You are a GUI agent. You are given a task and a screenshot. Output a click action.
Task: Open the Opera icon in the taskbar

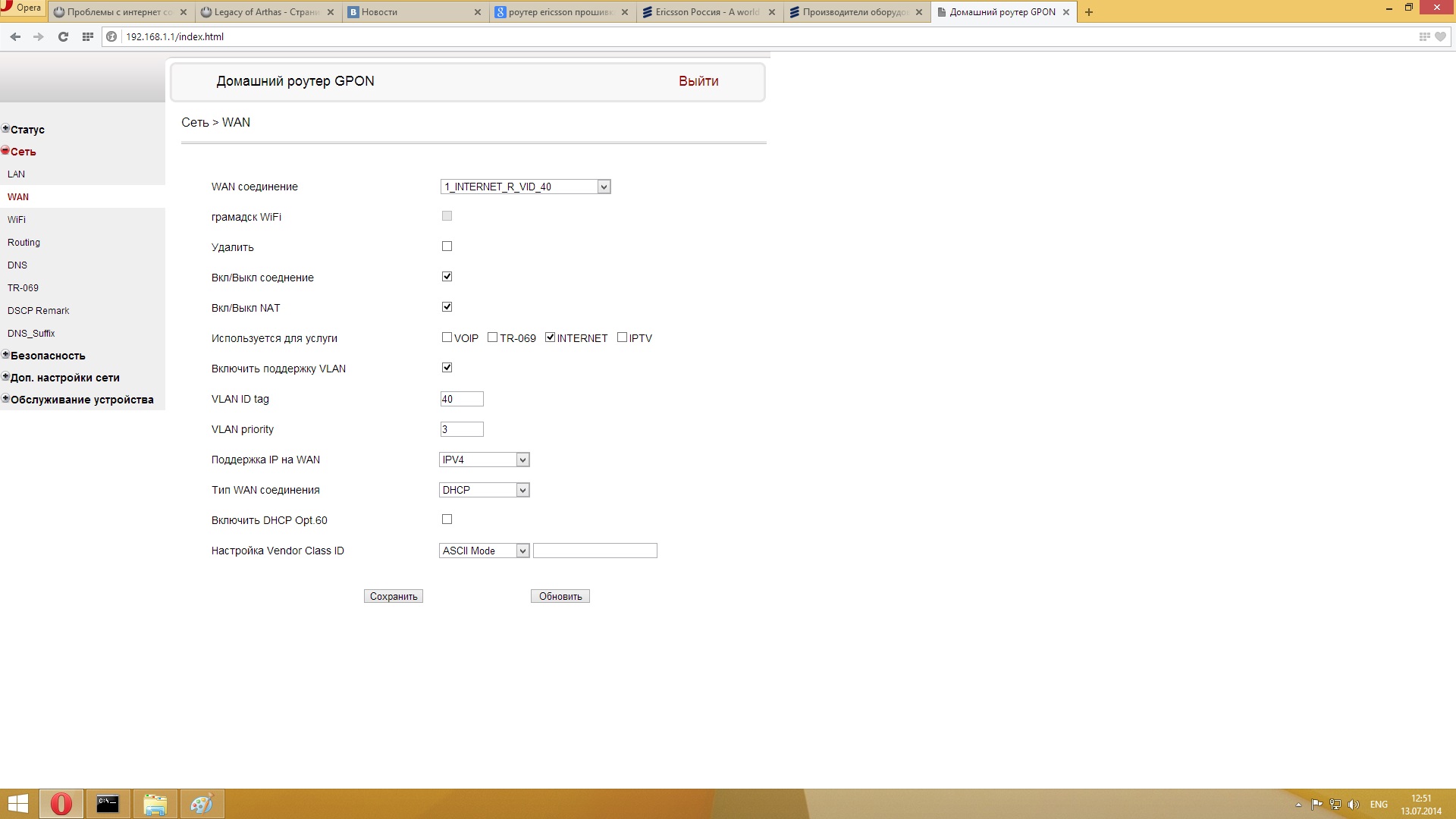click(61, 804)
